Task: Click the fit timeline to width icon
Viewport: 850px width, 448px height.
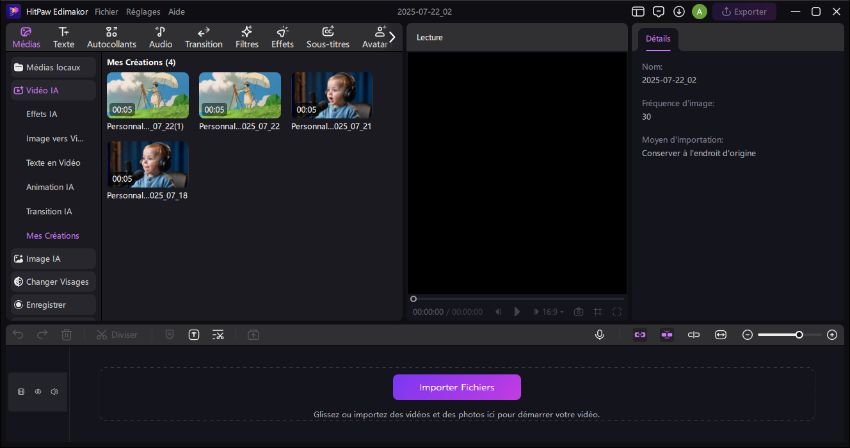Action: click(x=720, y=335)
